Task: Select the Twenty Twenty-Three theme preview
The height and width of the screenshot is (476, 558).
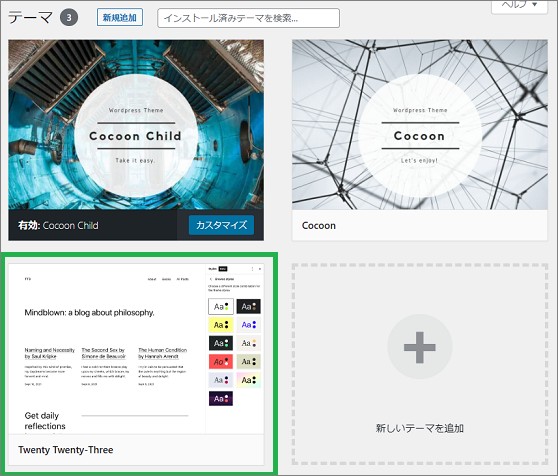Action: 136,349
